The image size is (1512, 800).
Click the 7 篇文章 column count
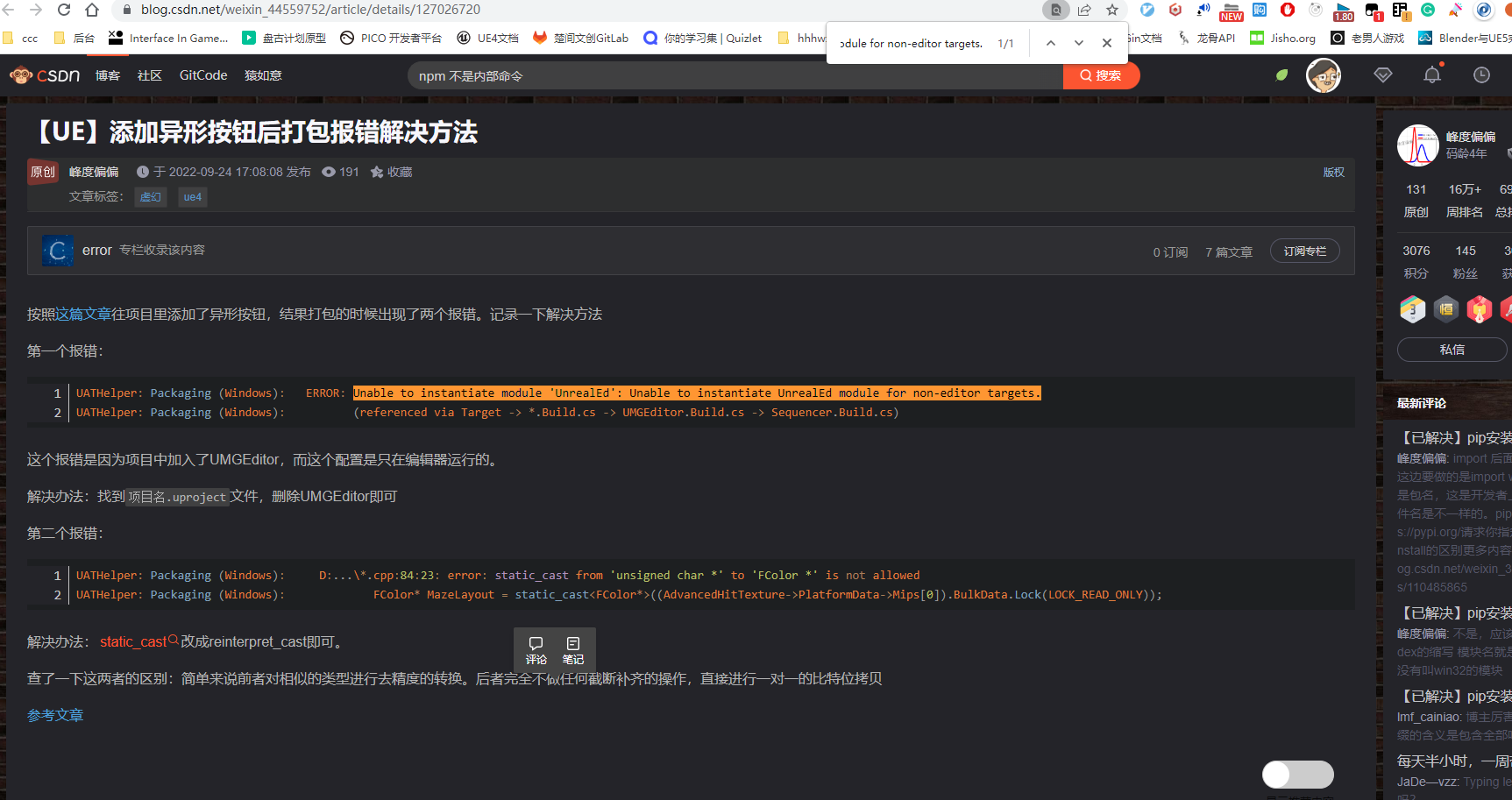1229,252
